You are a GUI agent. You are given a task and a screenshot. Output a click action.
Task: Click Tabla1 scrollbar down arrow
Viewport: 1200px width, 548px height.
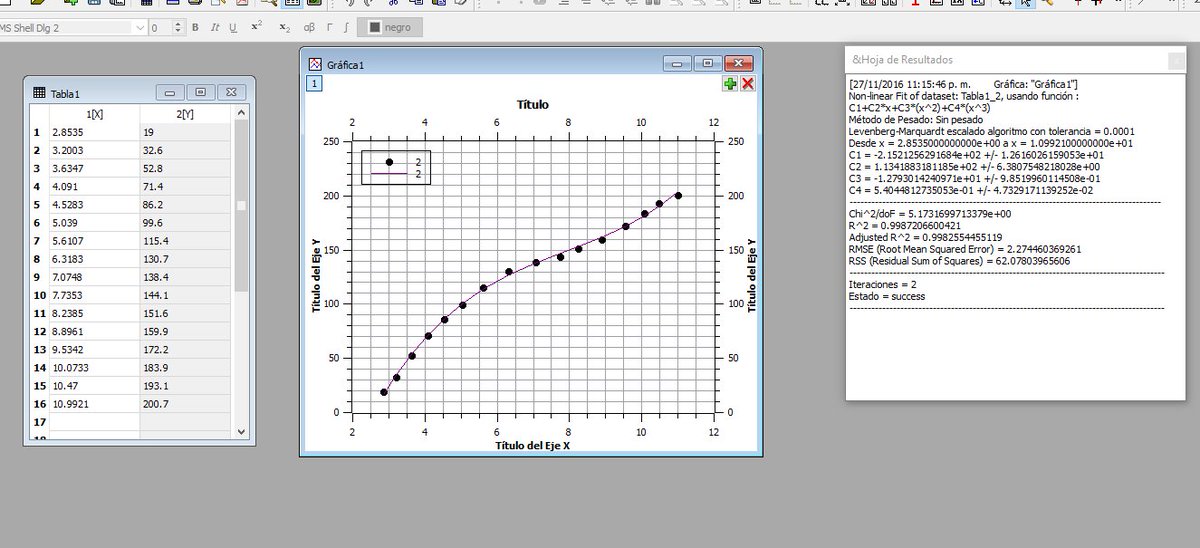coord(239,431)
